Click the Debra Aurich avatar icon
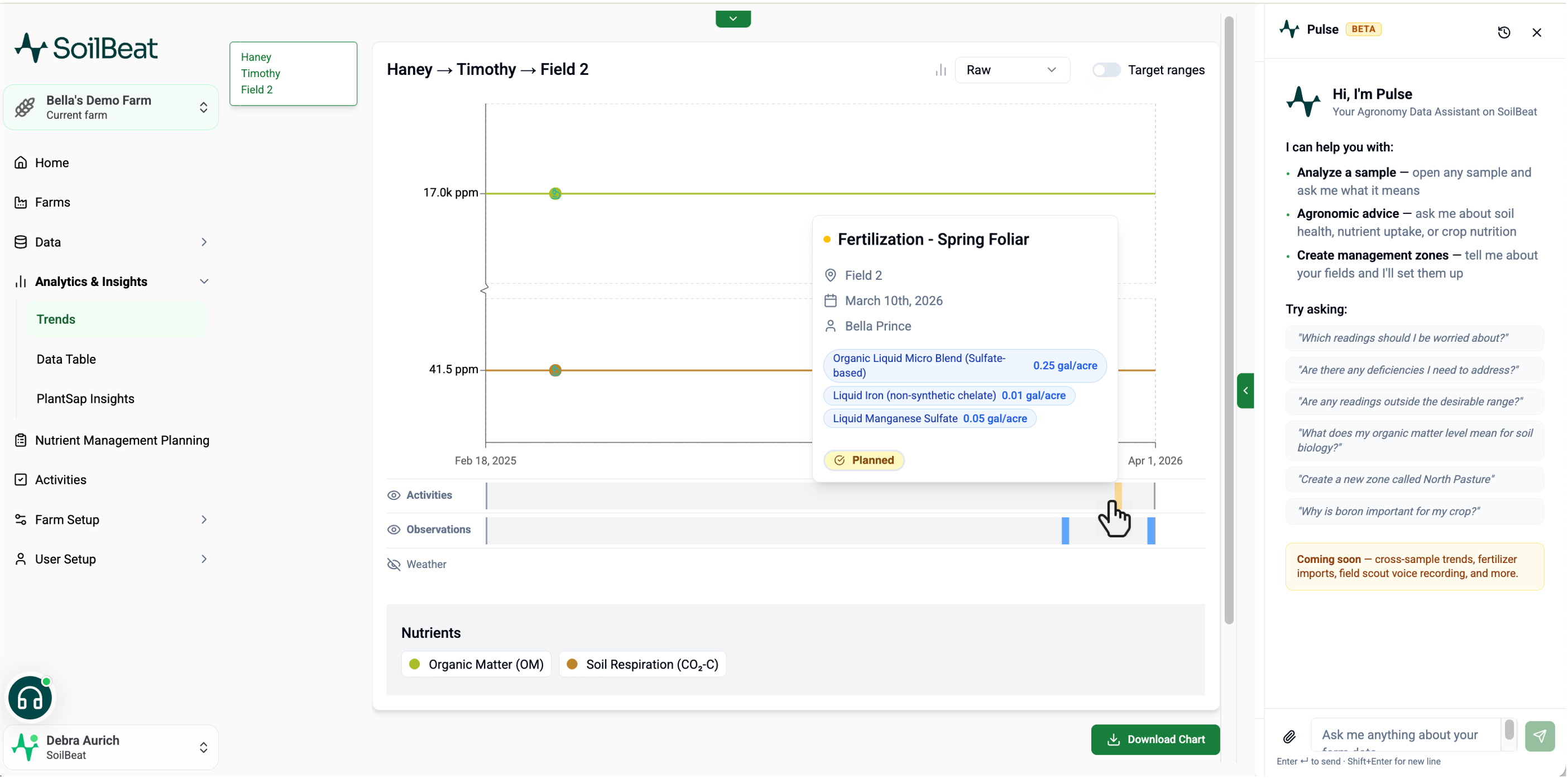1568x778 pixels. 25,747
